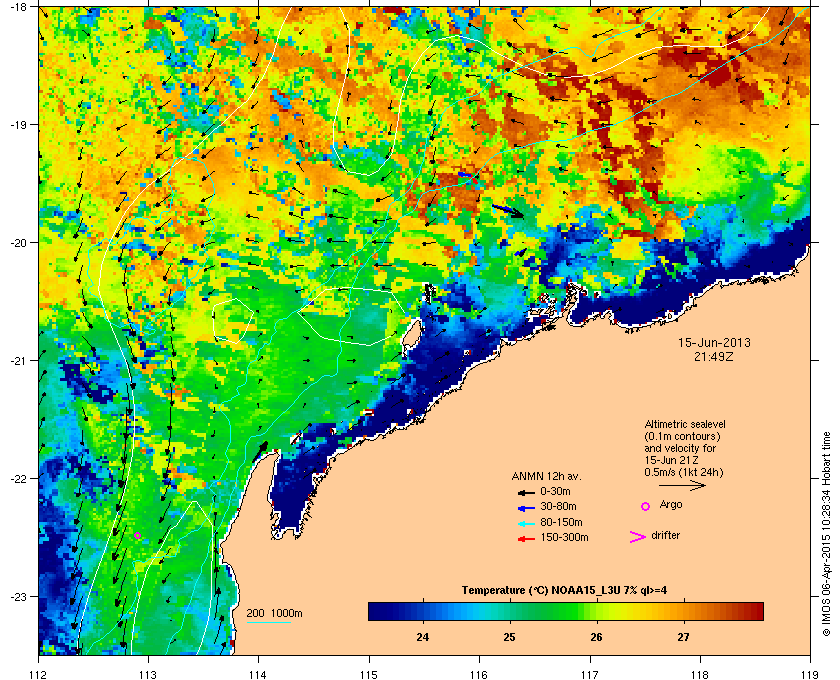Click latitude axis label -21
Image resolution: width=840 pixels, height=680 pixels.
point(18,360)
